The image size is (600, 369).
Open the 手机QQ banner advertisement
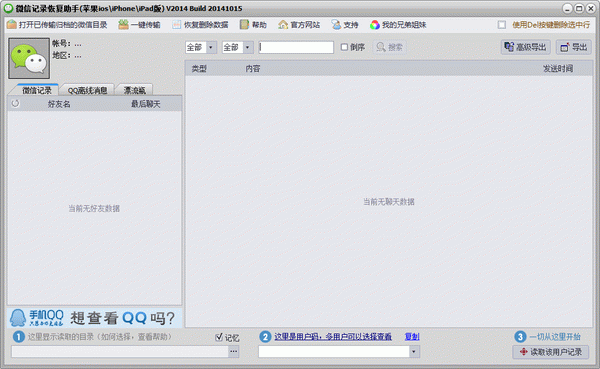95,318
